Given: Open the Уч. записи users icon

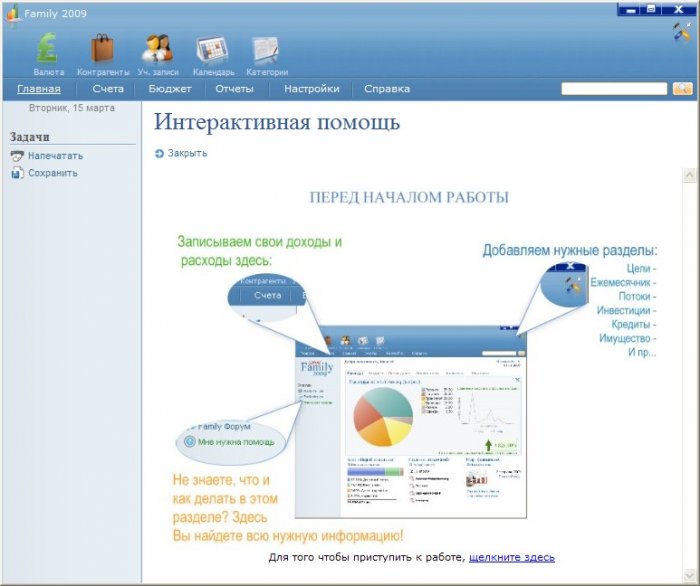Looking at the screenshot, I should 157,48.
